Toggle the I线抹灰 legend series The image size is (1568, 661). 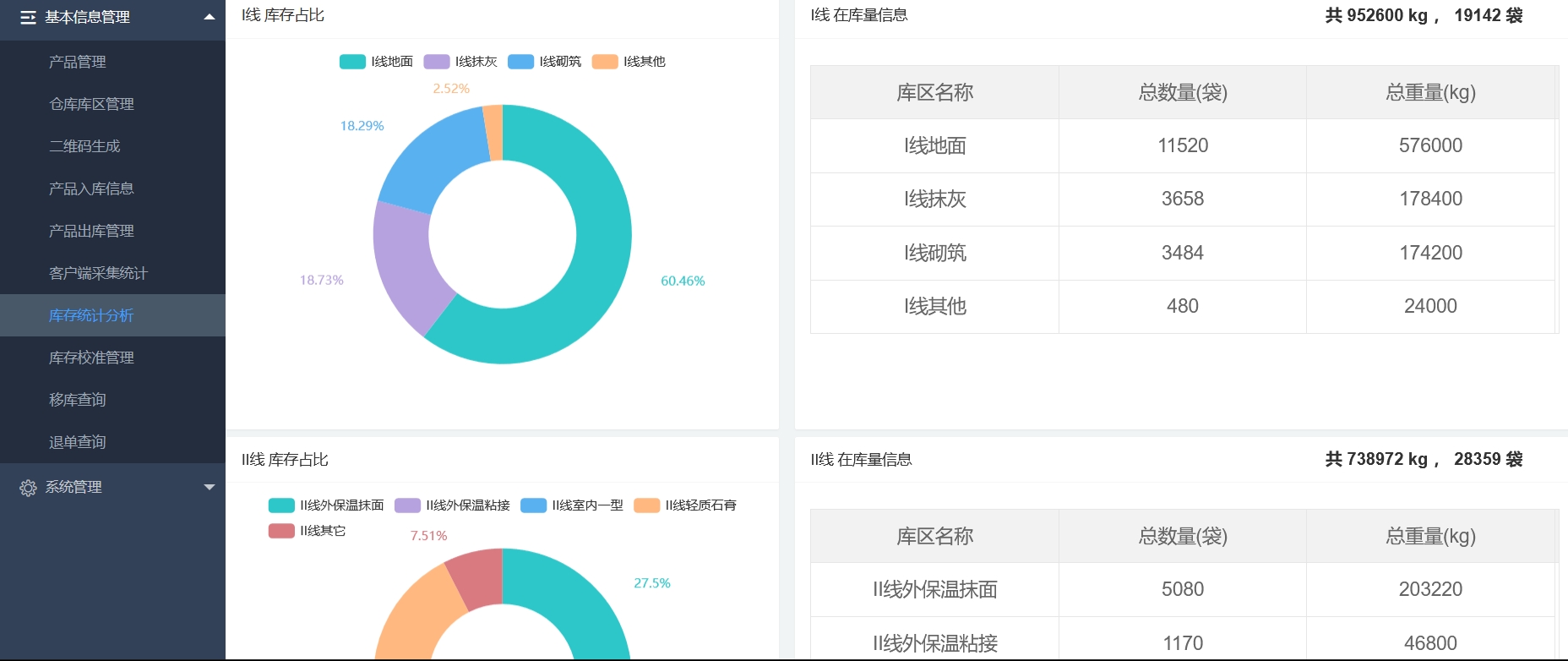[436, 62]
